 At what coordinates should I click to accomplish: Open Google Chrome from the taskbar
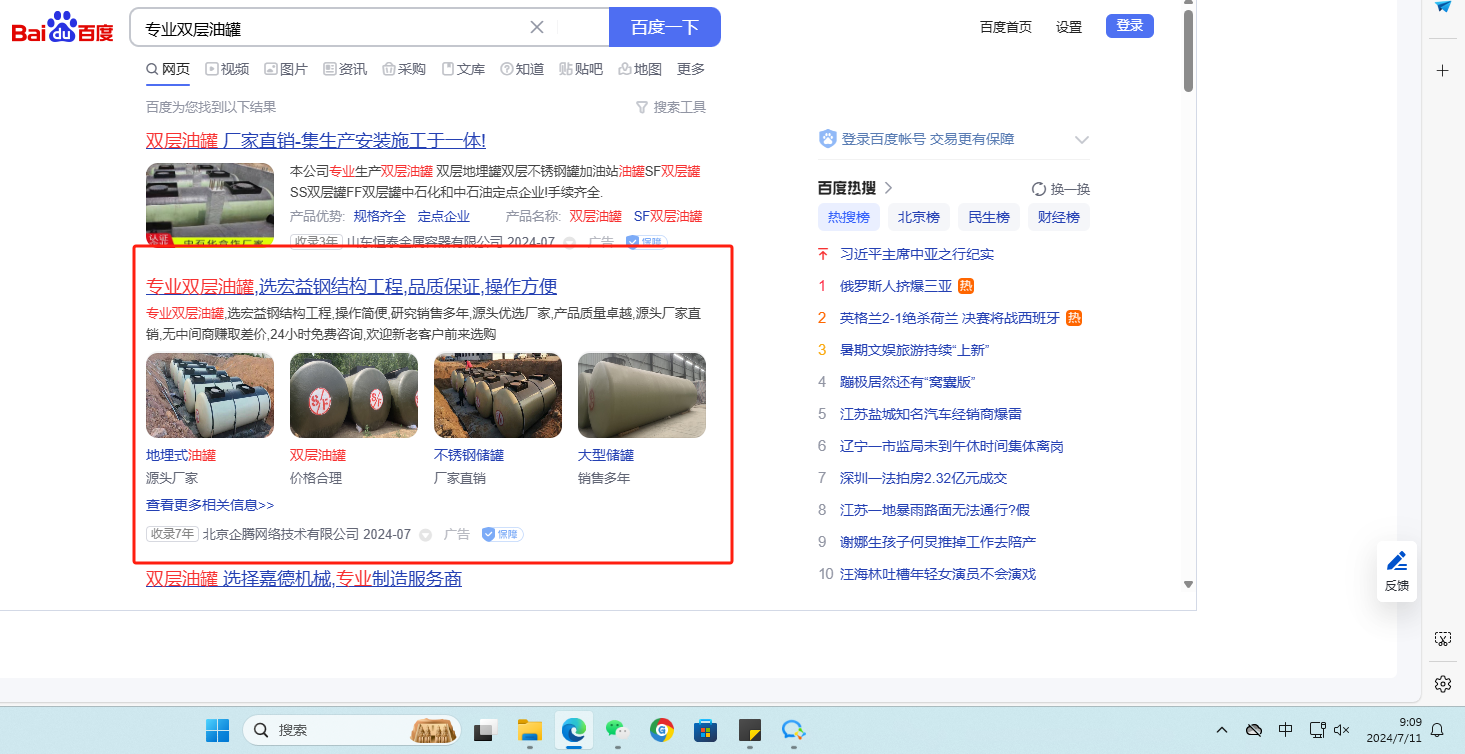[x=662, y=731]
